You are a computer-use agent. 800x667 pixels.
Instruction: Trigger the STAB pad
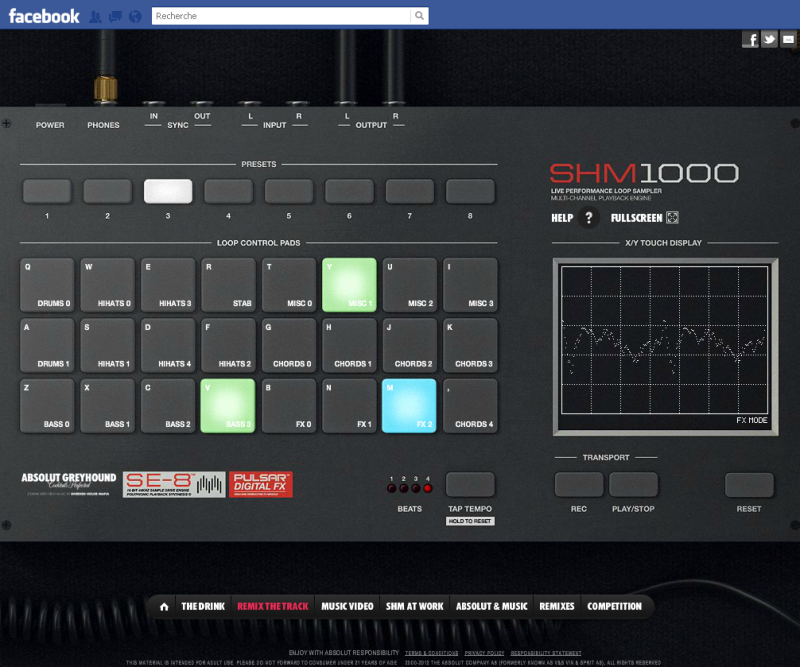tap(229, 285)
